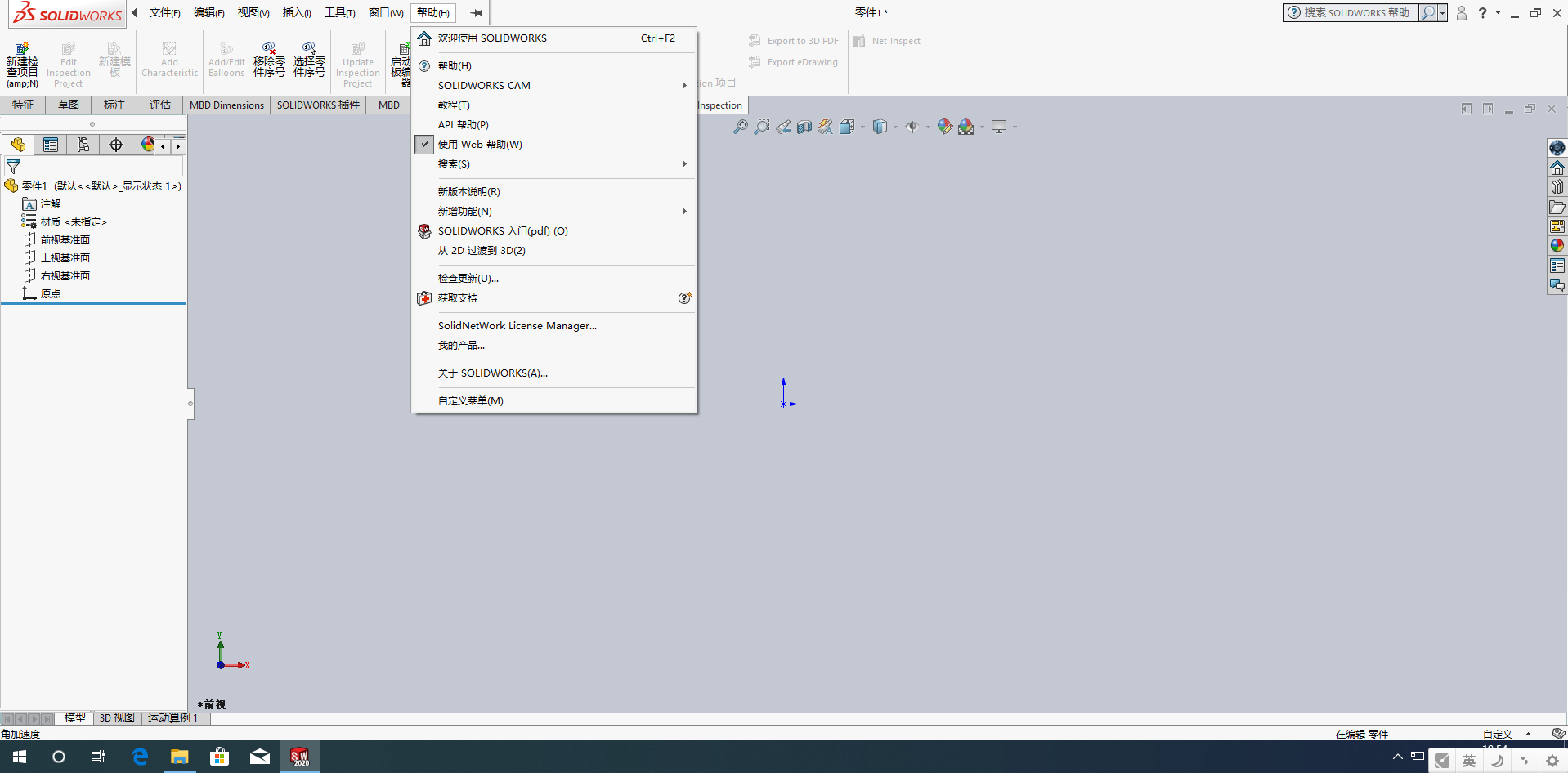This screenshot has height=773, width=1568.
Task: Open the View Orientation dropdown arrow
Action: [x=862, y=127]
